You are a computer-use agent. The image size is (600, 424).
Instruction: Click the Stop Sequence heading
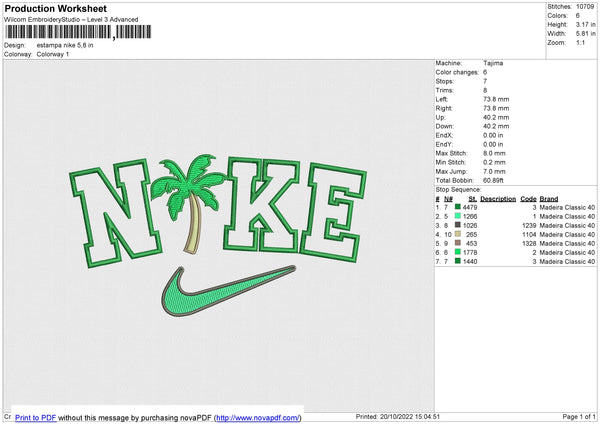[x=458, y=189]
